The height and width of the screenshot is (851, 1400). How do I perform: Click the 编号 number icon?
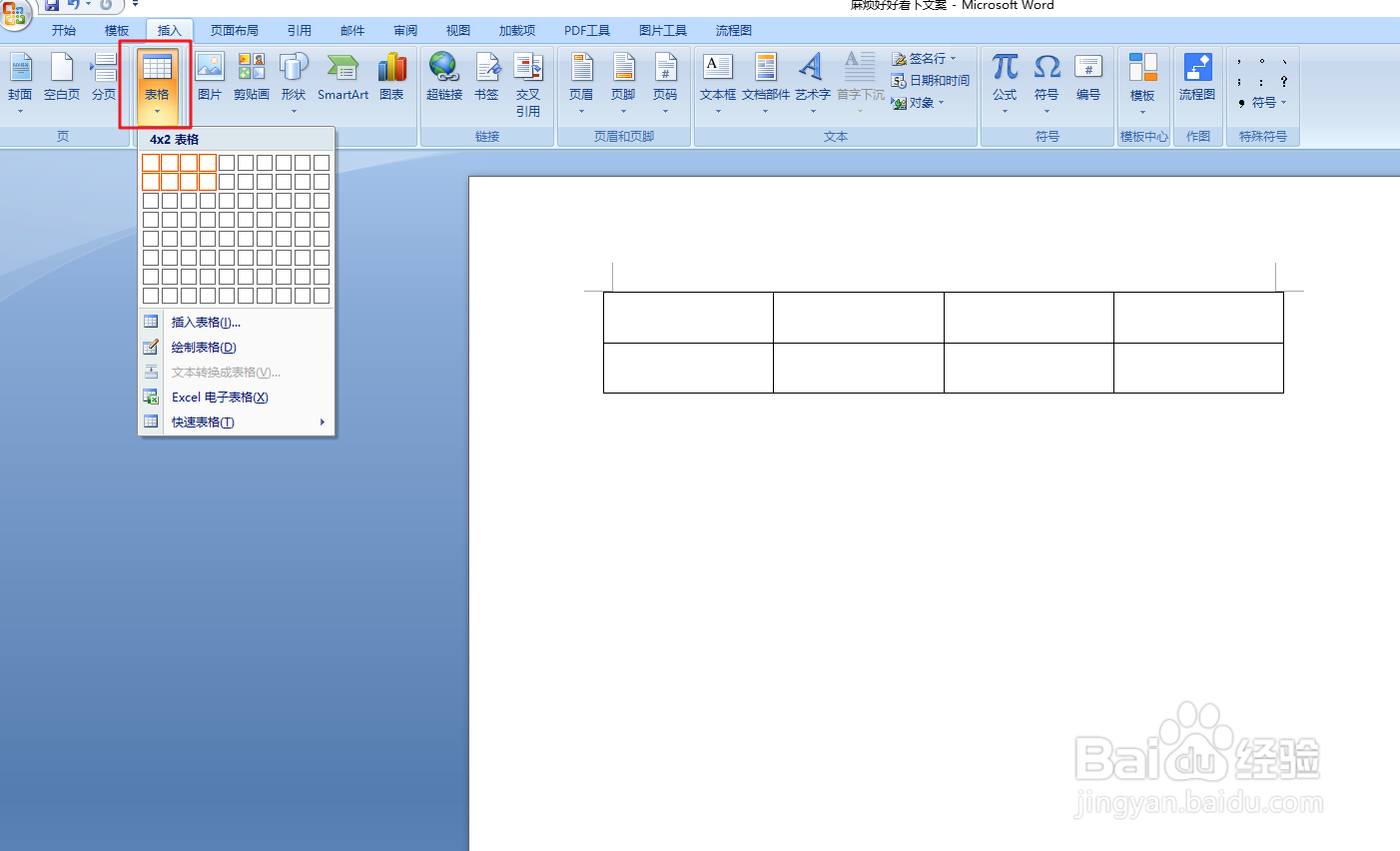(x=1088, y=67)
